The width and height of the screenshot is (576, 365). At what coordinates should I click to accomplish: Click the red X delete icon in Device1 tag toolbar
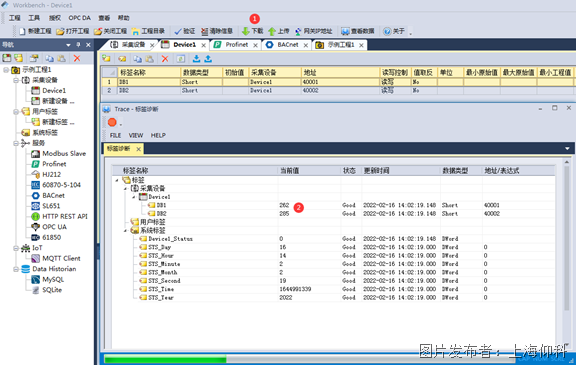point(165,58)
